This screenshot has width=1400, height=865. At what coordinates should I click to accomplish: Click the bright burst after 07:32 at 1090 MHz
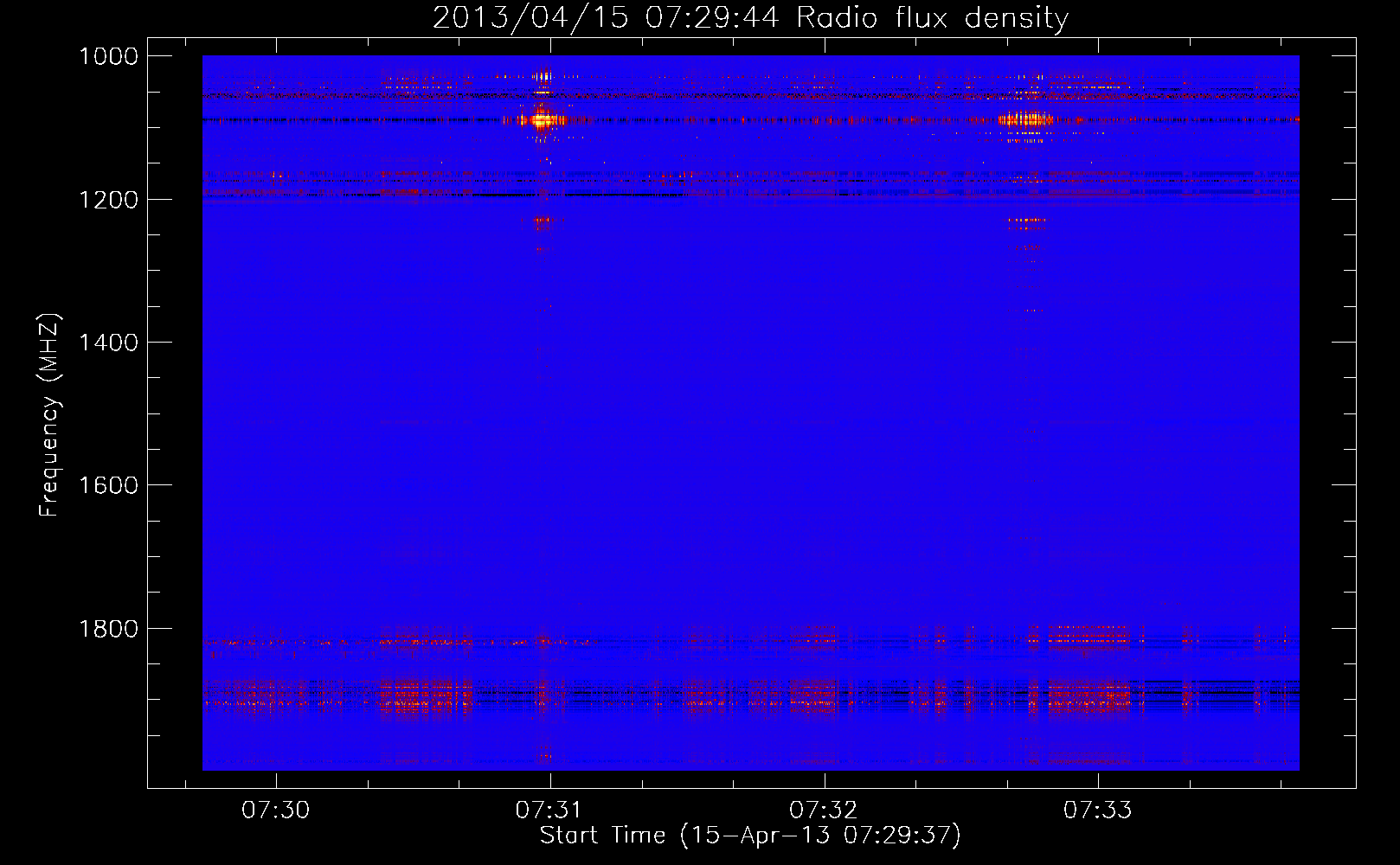pyautogui.click(x=1026, y=119)
